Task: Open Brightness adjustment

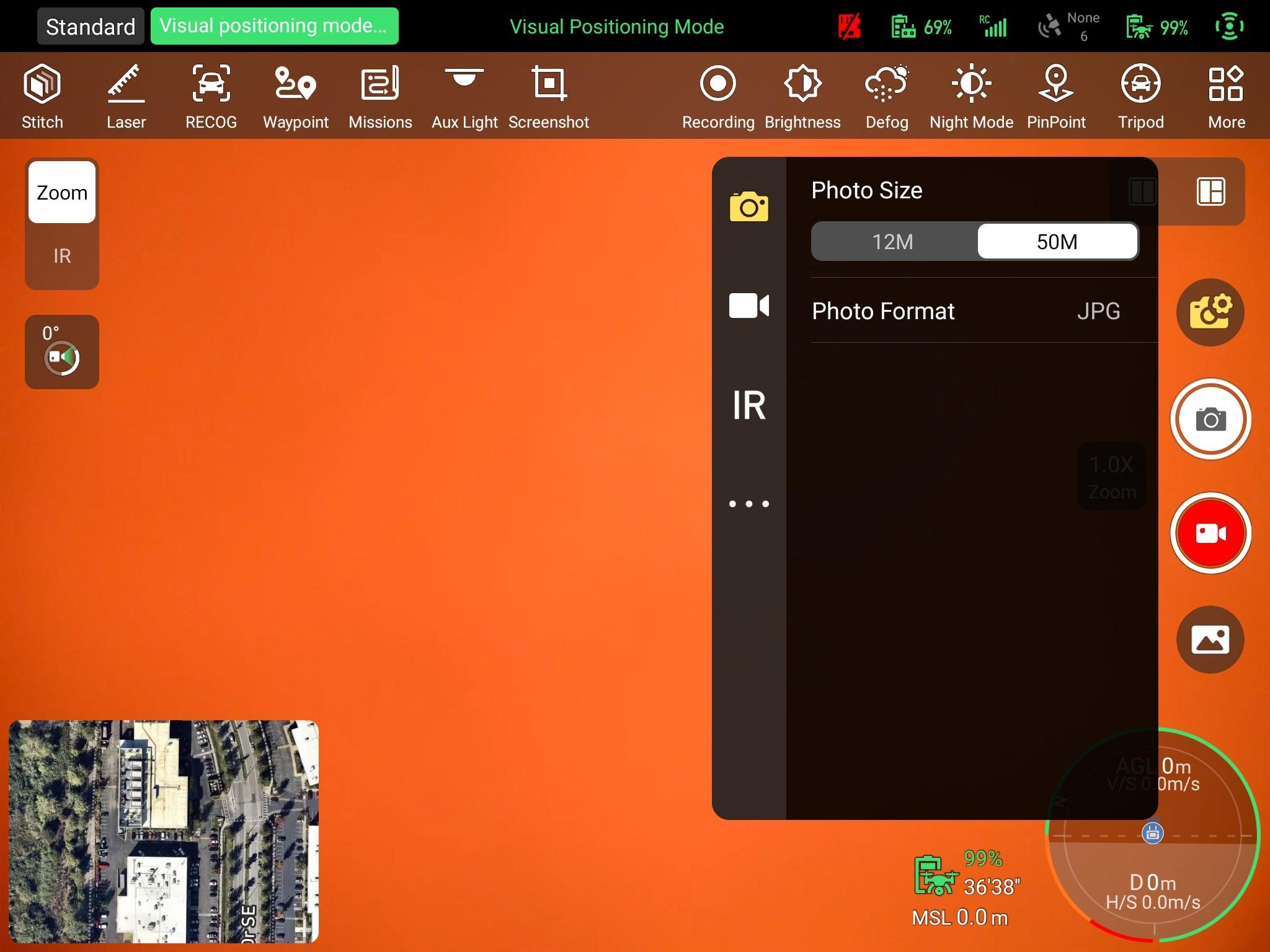Action: pos(802,96)
